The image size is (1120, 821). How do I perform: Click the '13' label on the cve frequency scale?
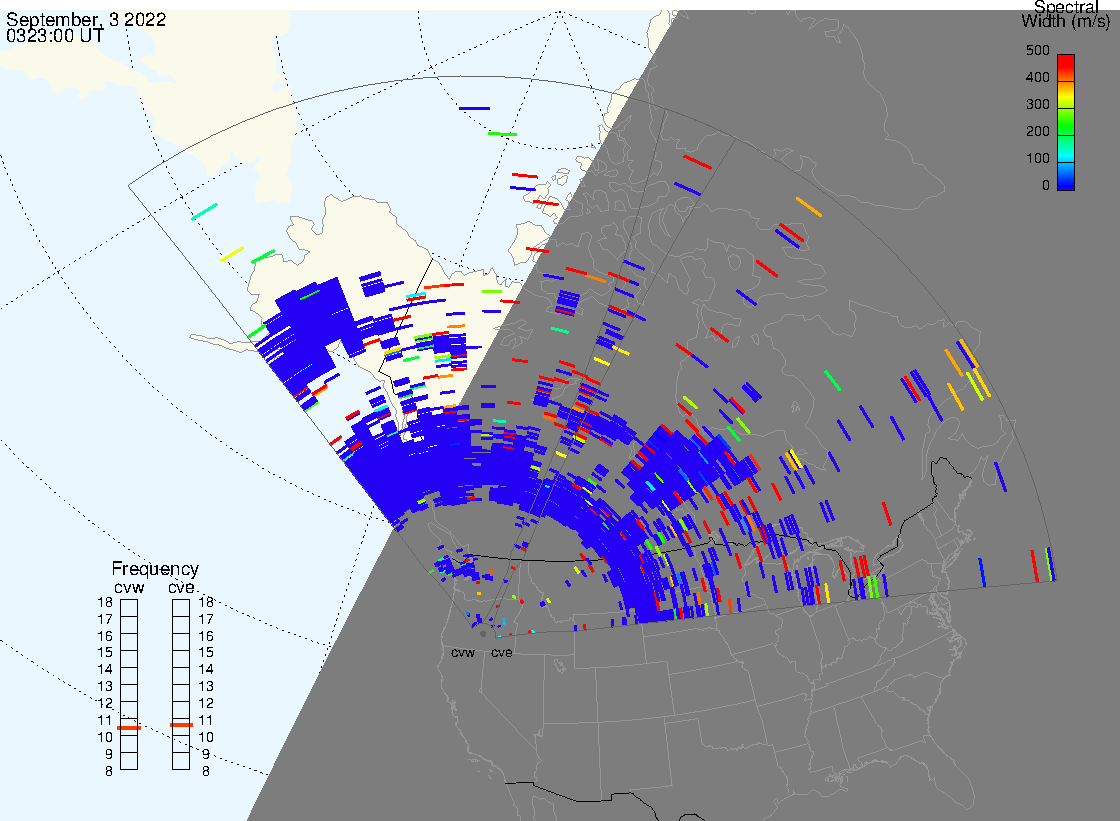click(206, 687)
